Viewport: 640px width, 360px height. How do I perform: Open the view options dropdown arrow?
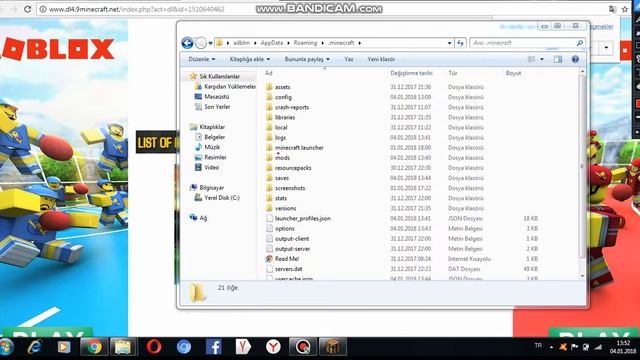542,59
